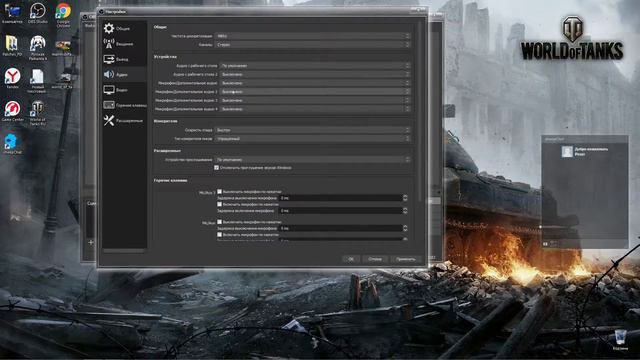Open Output settings monitor-arrows icon
The image size is (640, 360).
(109, 59)
